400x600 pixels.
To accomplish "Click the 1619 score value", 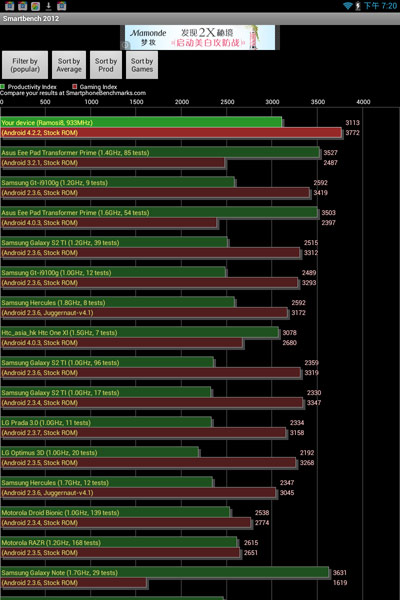I will click(340, 582).
